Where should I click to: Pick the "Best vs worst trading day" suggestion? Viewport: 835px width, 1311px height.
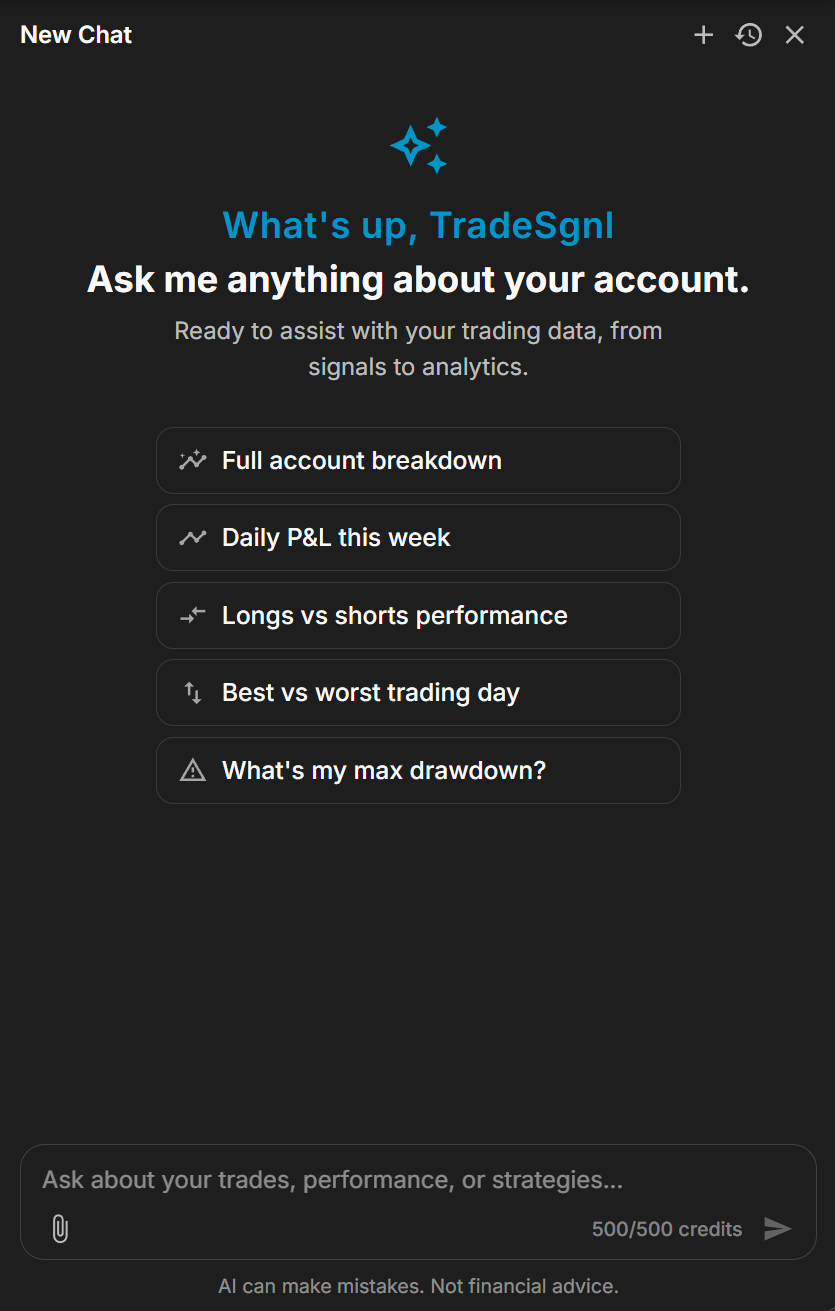(418, 693)
